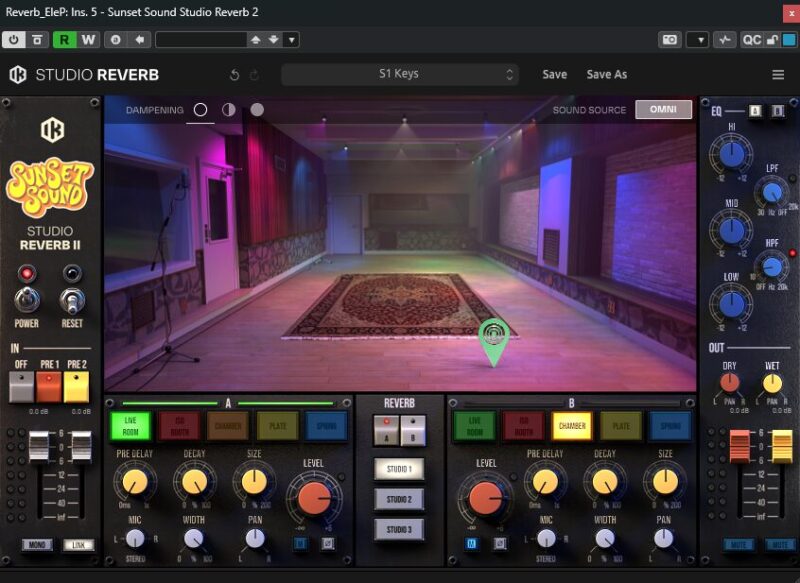Click the A/B compare settings icon
This screenshot has width=800, height=583.
(116, 40)
